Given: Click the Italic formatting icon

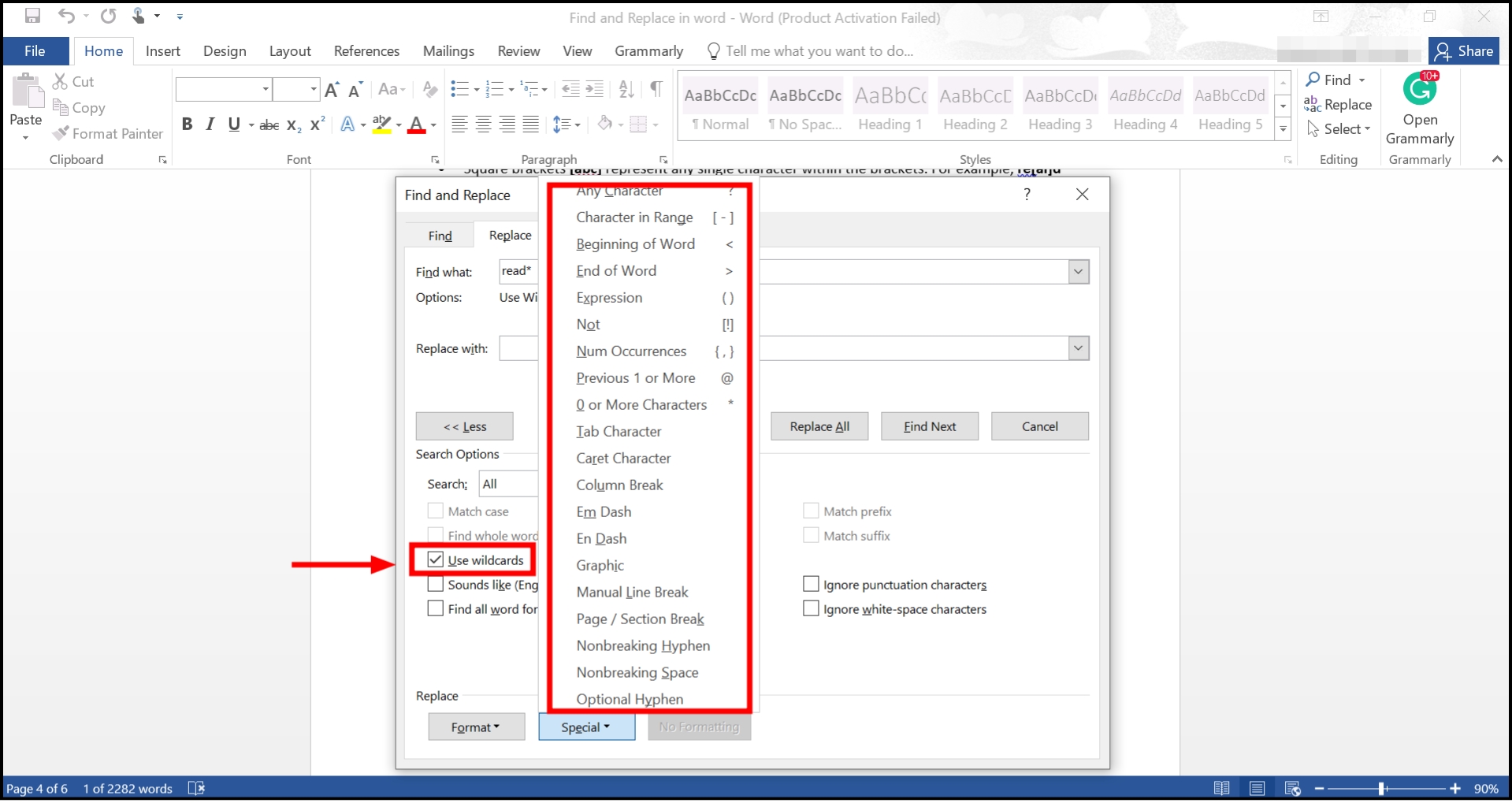Looking at the screenshot, I should pos(210,125).
